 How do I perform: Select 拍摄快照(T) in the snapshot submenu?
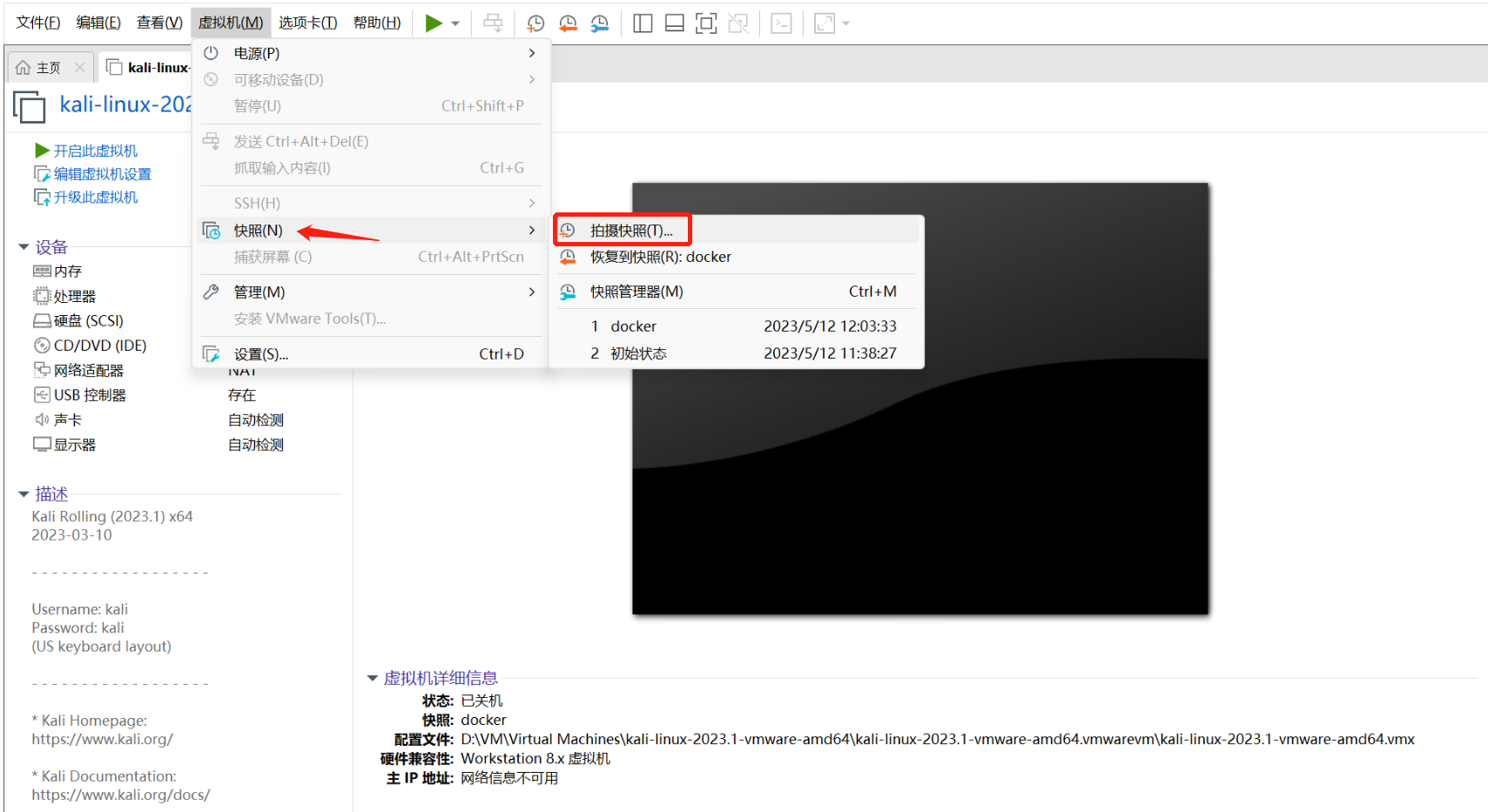[631, 231]
